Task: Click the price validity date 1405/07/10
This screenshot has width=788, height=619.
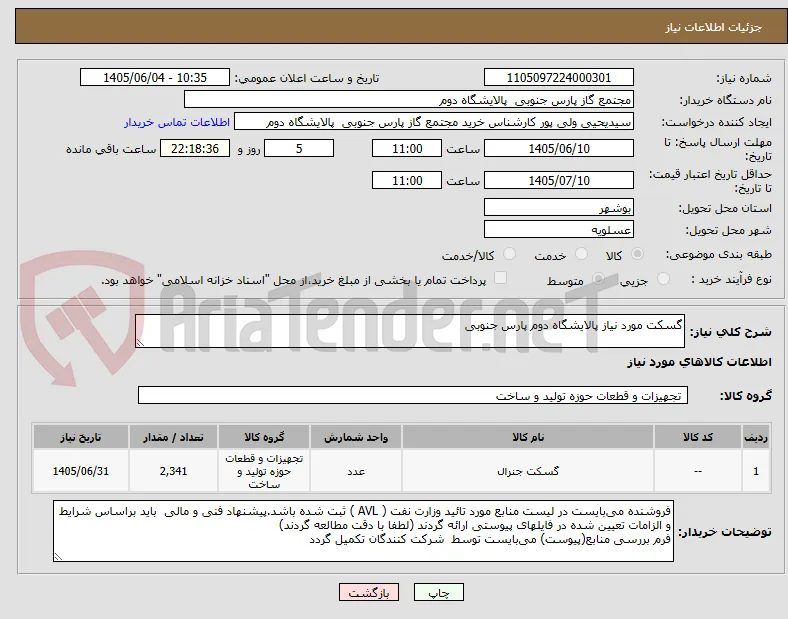Action: click(x=558, y=180)
